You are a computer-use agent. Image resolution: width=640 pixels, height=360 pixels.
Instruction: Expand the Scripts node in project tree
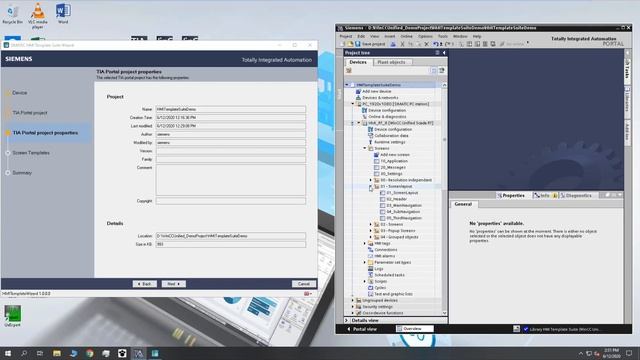click(365, 281)
